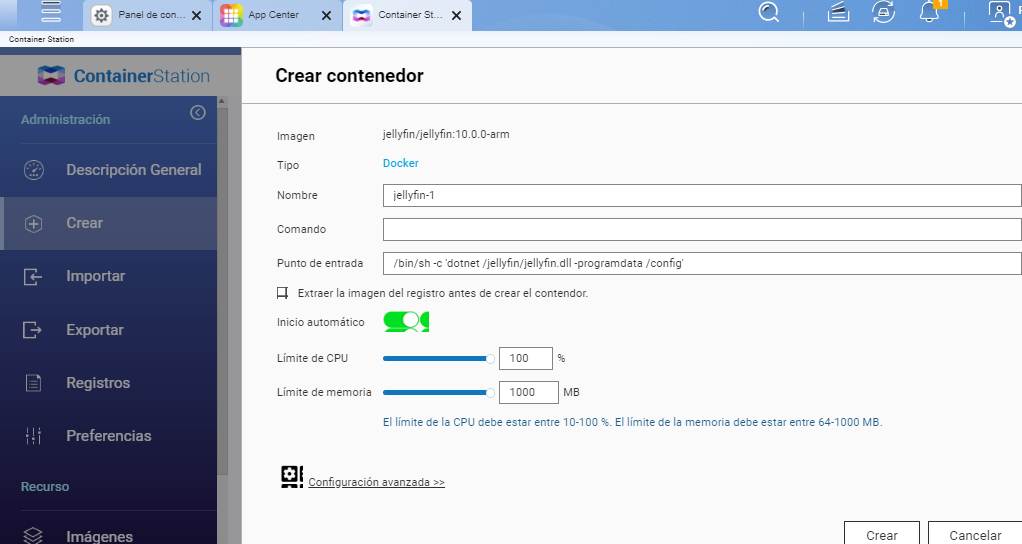Click the user account icon

(x=999, y=12)
